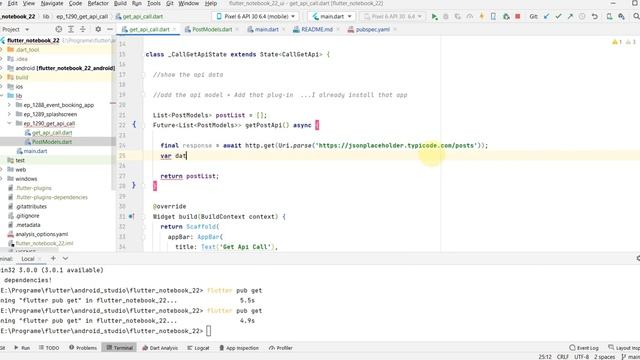Open the Navigate menu
Screen dimensions: 640x360
[x=52, y=3]
